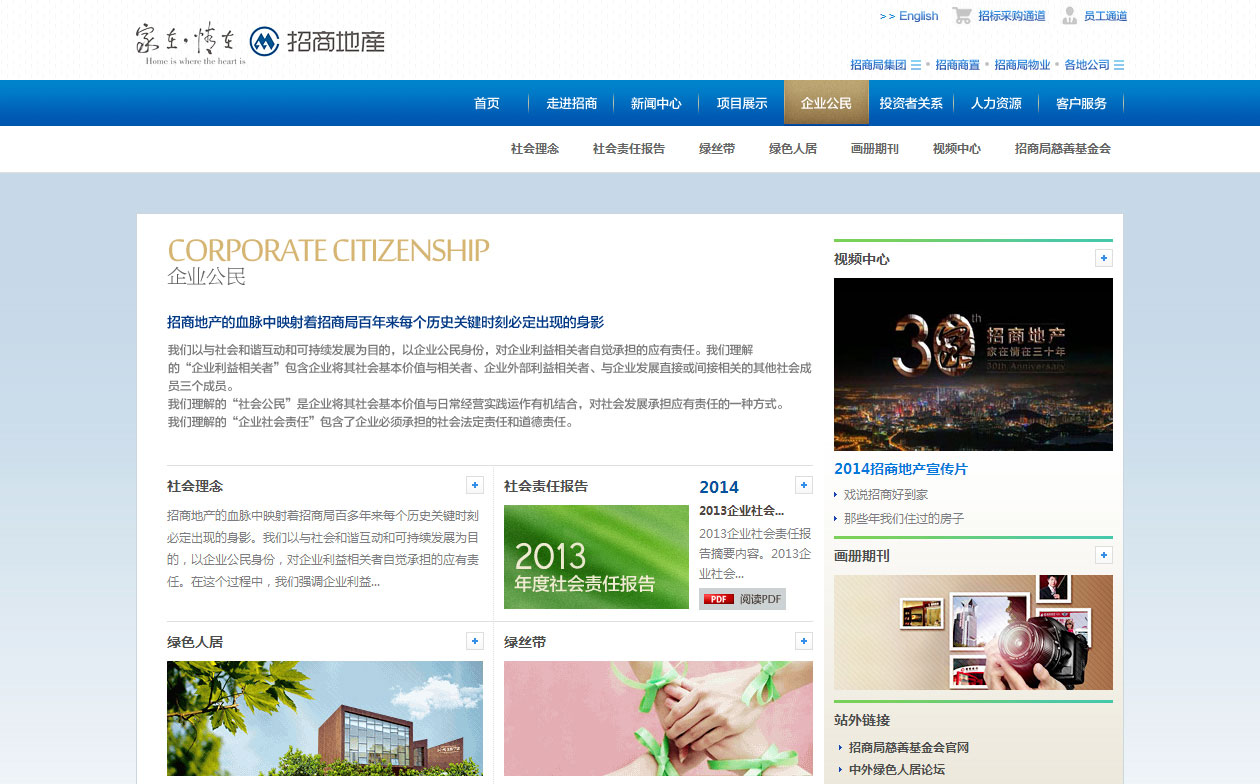Open the 2013年度社会责任报告 green cover image

click(x=596, y=557)
